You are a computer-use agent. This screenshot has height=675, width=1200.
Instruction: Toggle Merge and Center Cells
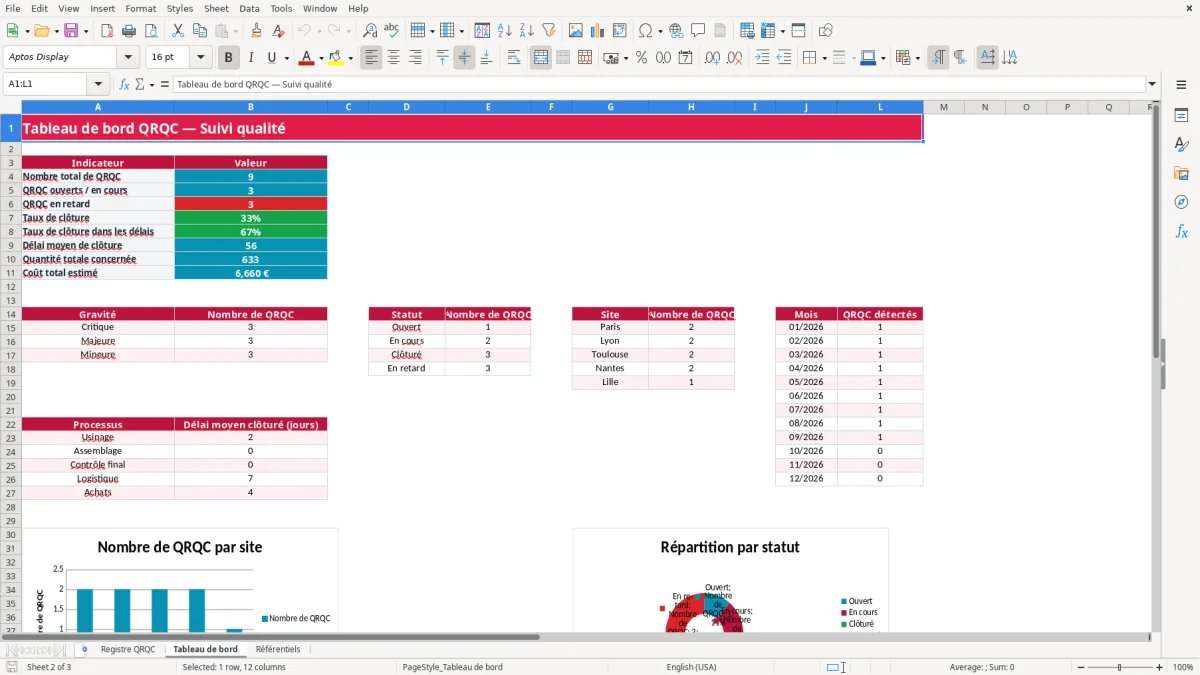[x=541, y=58]
